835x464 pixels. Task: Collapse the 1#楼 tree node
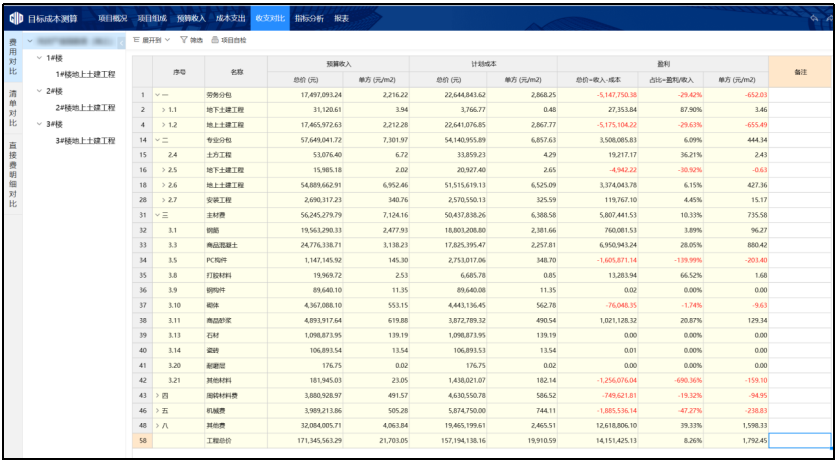38,58
